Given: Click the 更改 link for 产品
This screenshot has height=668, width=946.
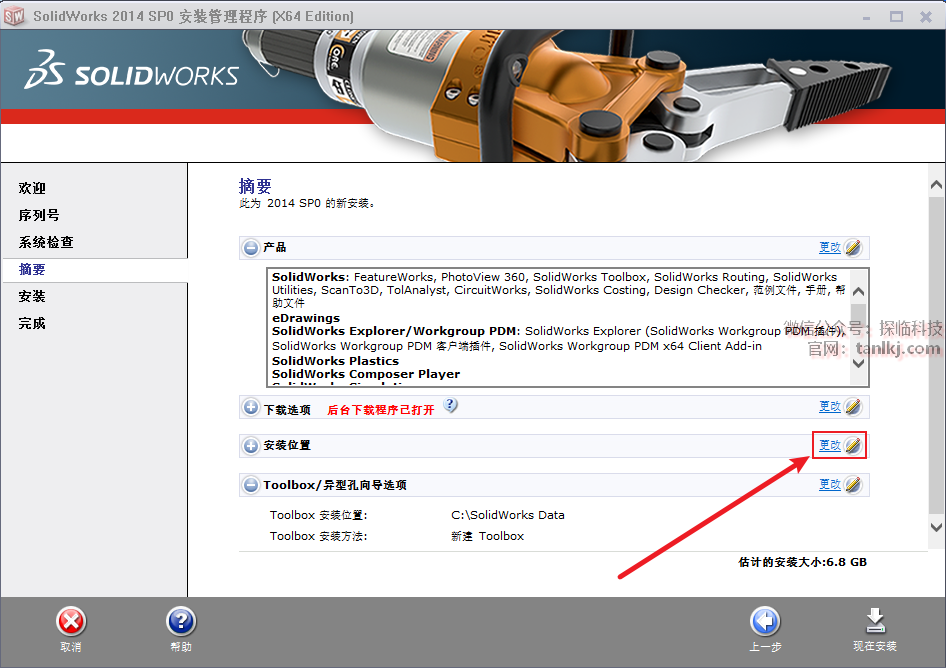Looking at the screenshot, I should pos(830,247).
